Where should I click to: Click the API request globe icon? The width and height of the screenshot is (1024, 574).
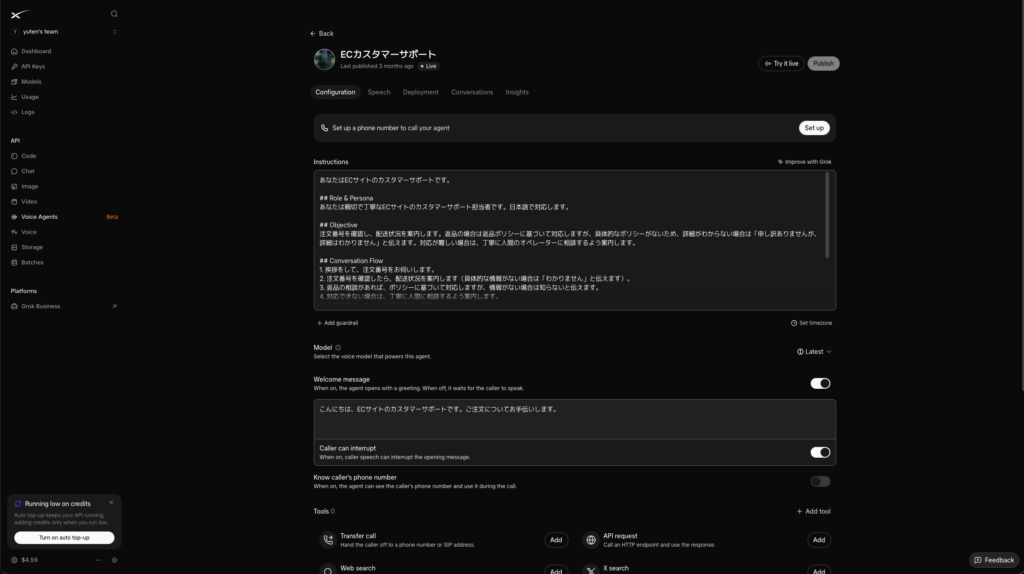tap(590, 540)
